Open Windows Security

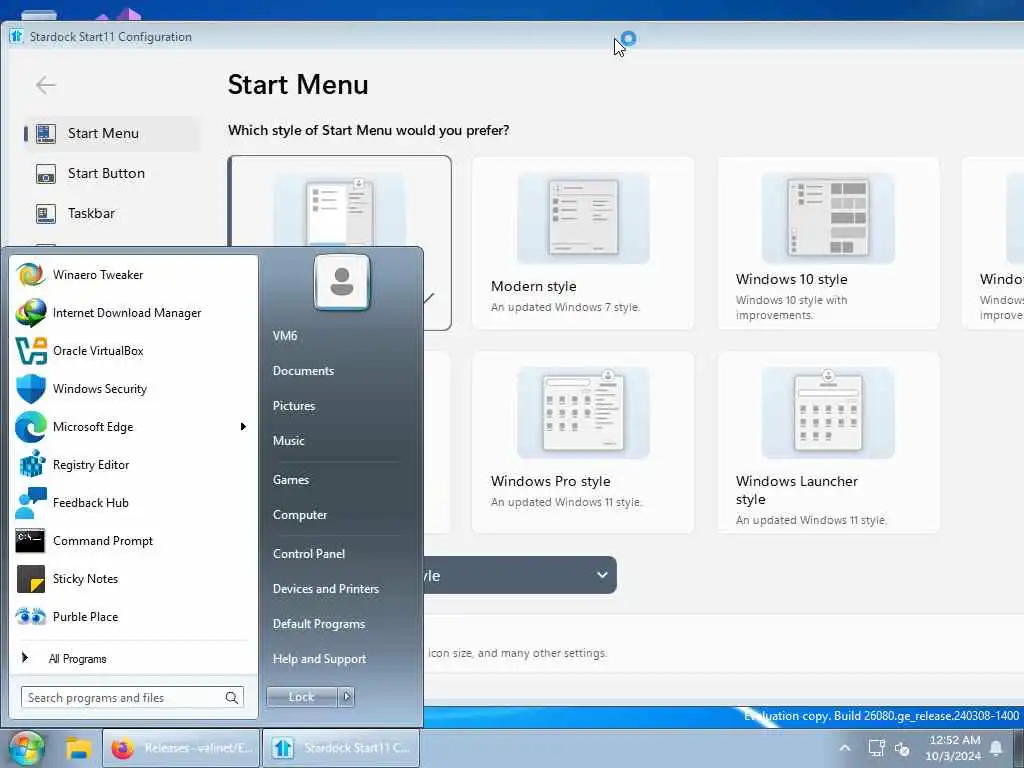pyautogui.click(x=133, y=389)
